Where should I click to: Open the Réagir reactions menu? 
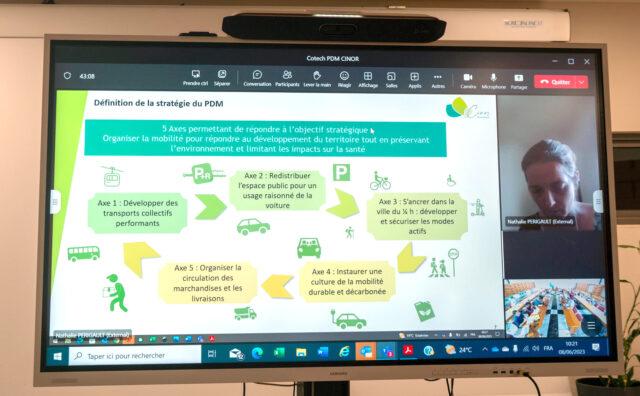[x=344, y=79]
